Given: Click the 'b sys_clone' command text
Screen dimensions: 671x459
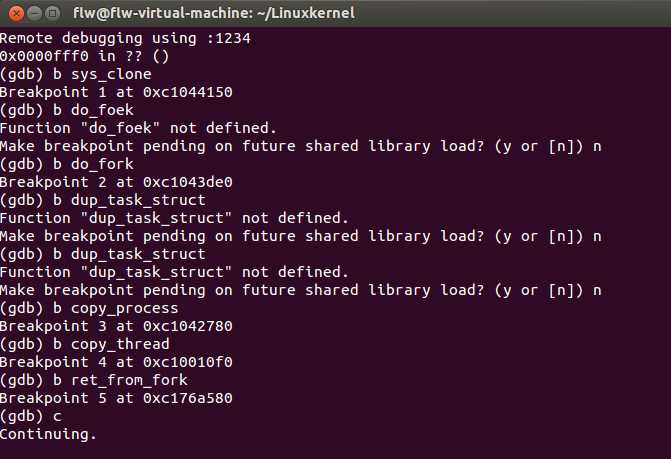Looking at the screenshot, I should [102, 74].
